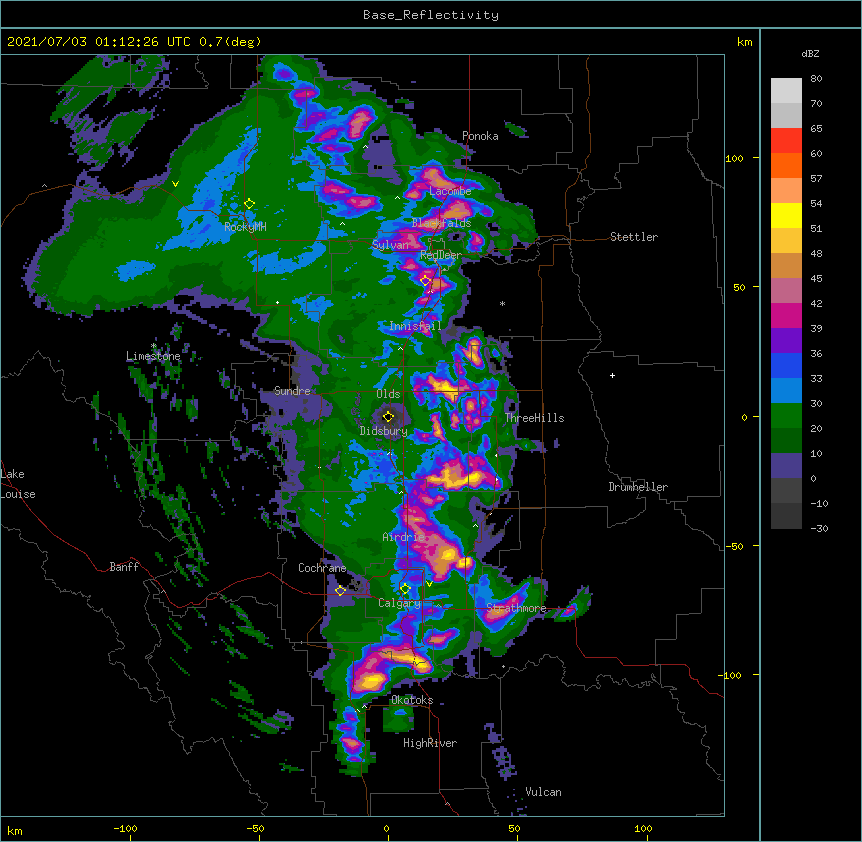Viewport: 862px width, 842px height.
Task: Click the Stettler town label
Action: coord(633,237)
